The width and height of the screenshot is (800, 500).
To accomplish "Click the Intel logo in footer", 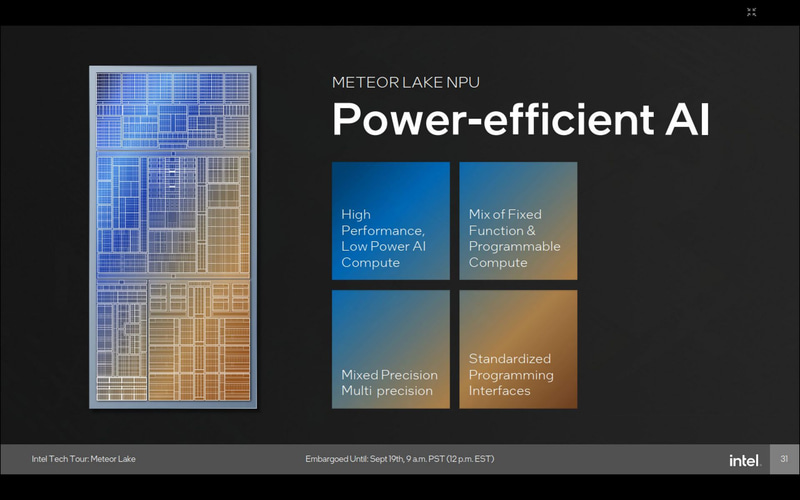I will point(745,460).
